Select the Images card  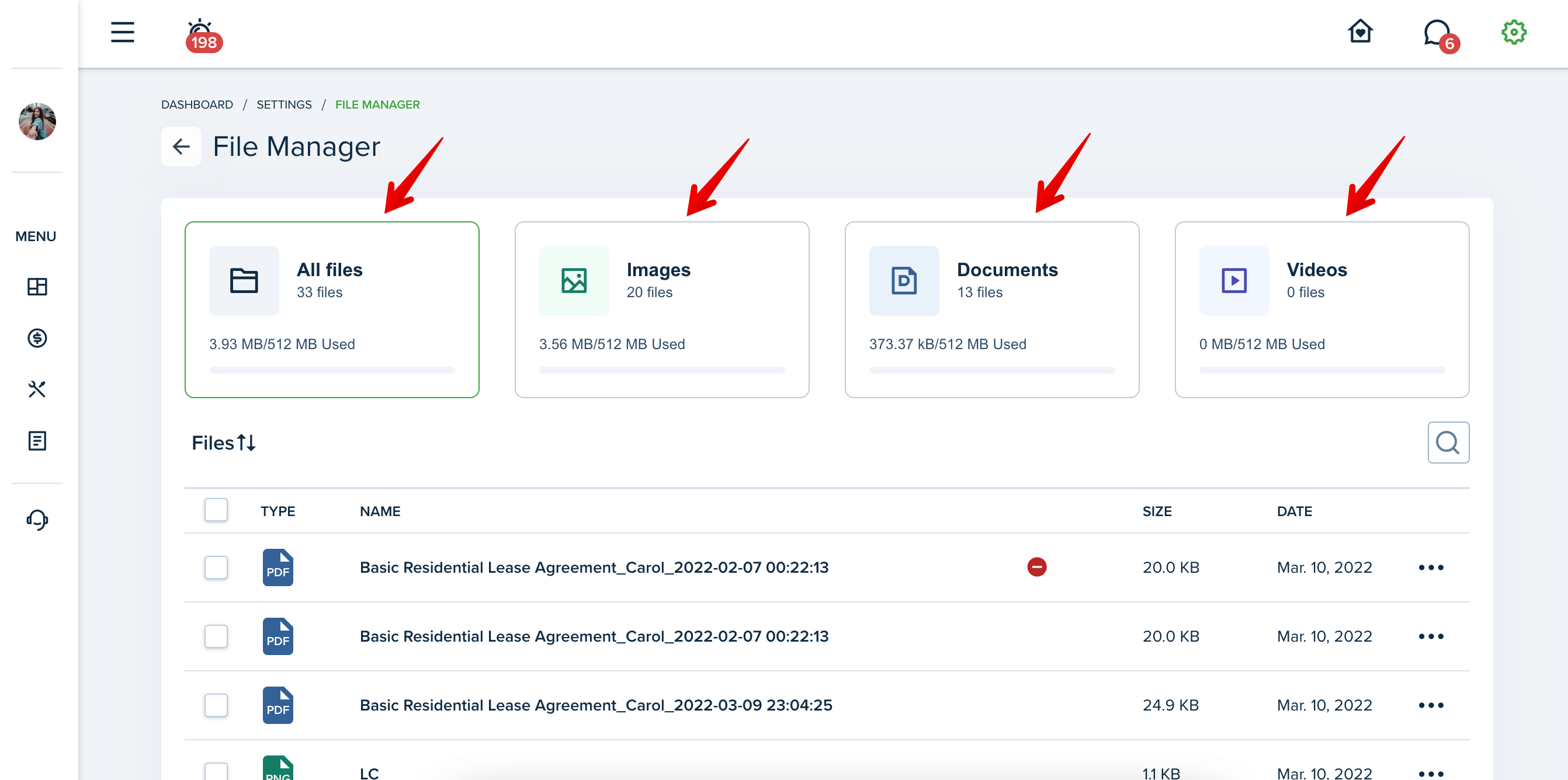tap(662, 309)
